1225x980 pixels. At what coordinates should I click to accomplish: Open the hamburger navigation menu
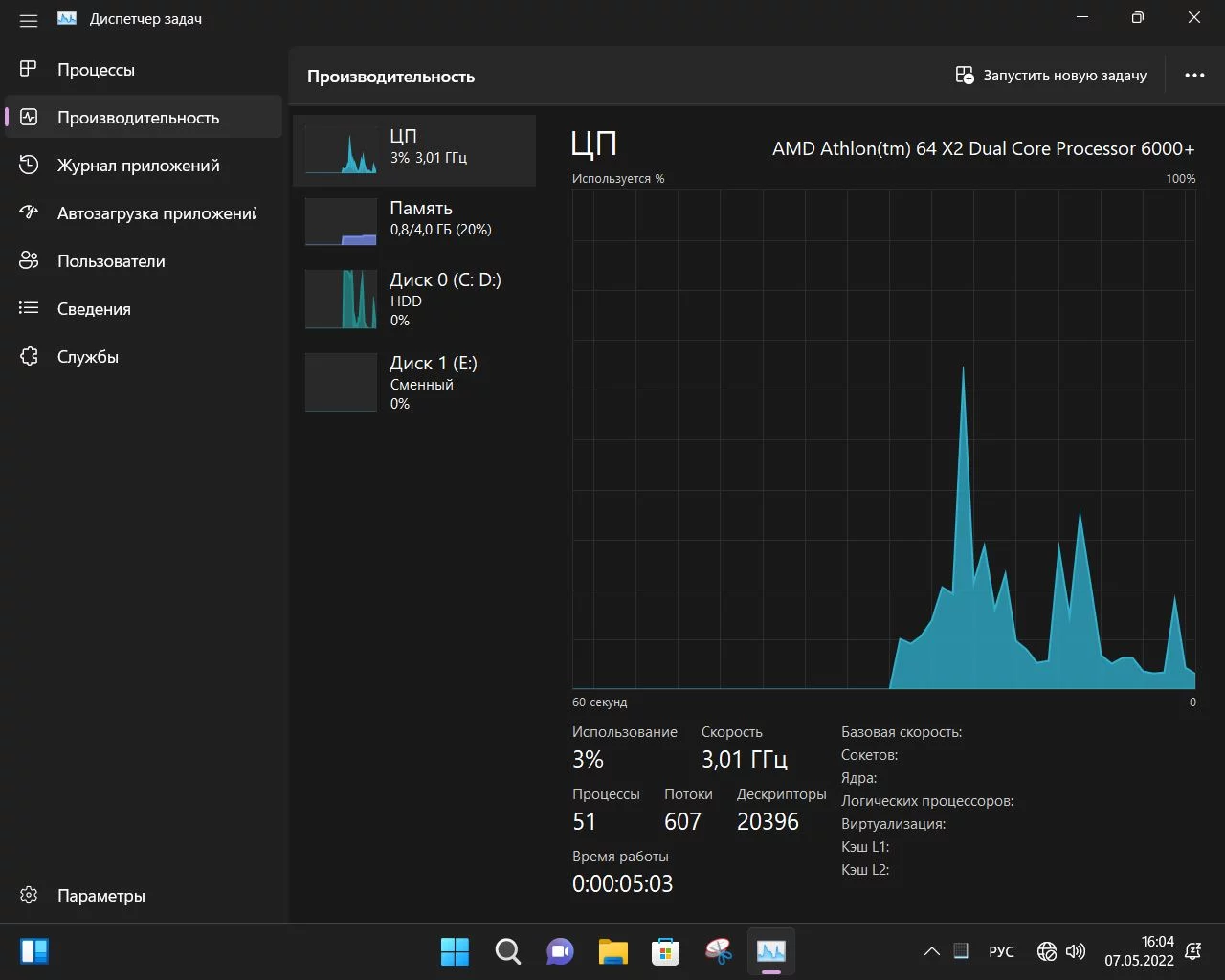coord(29,19)
